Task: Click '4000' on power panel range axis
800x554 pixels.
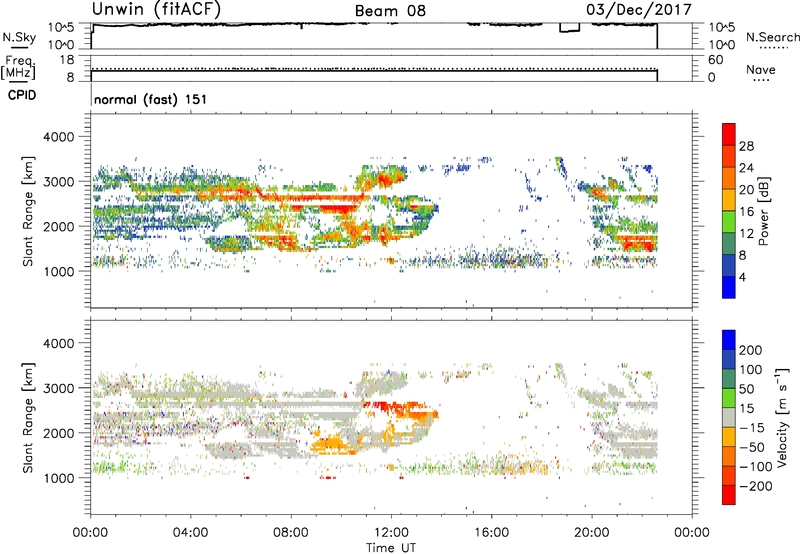Action: (x=59, y=137)
